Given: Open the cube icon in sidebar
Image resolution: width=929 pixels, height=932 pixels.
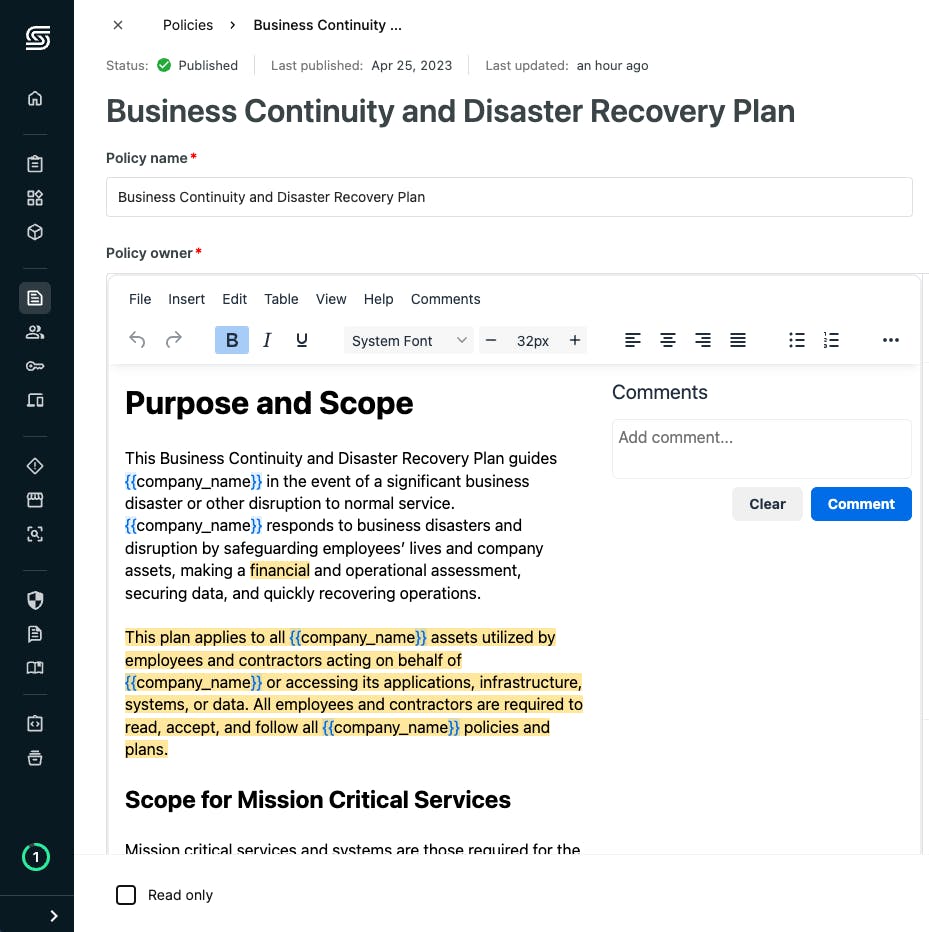Looking at the screenshot, I should (35, 232).
